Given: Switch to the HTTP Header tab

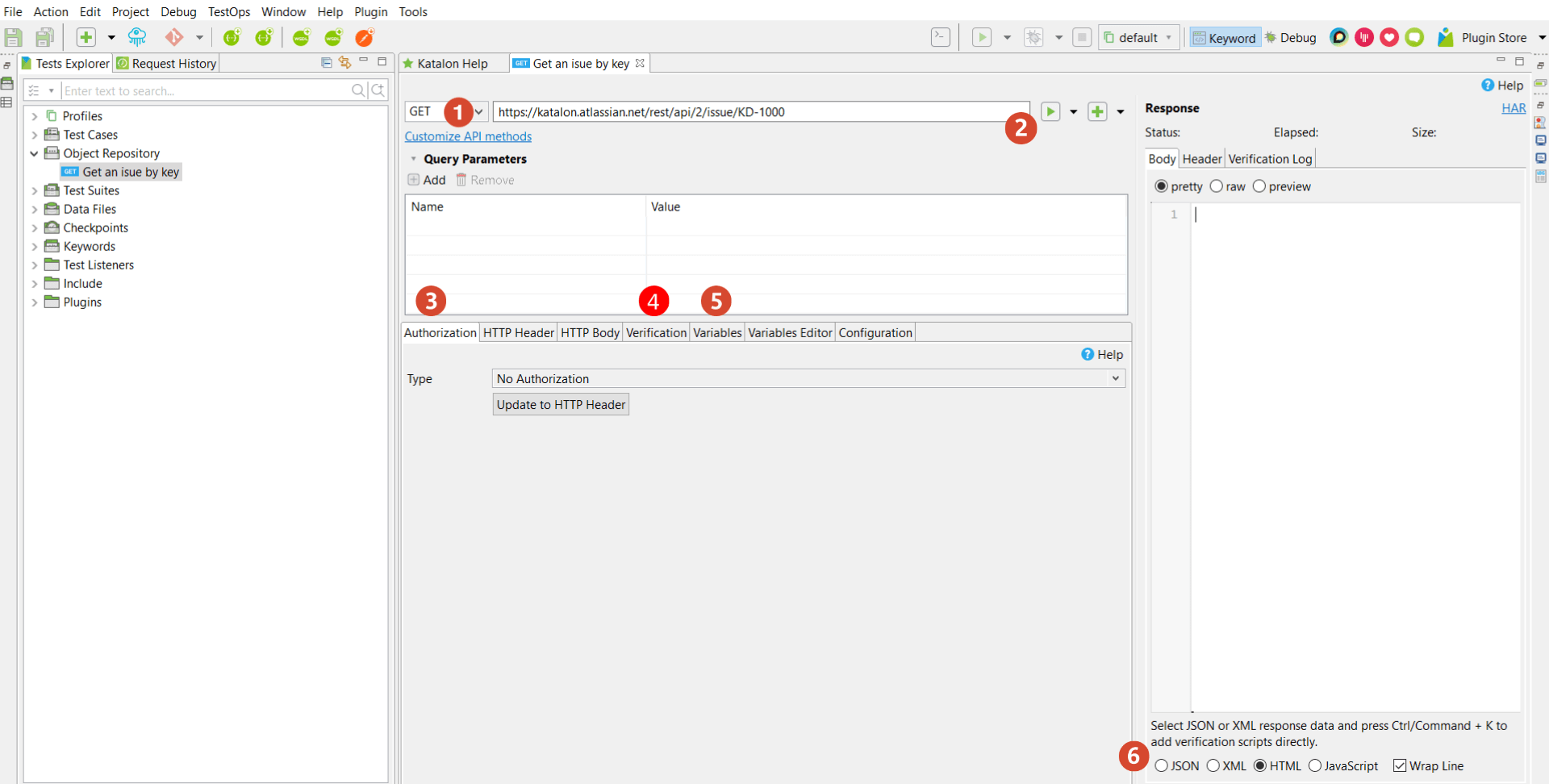Looking at the screenshot, I should 519,332.
